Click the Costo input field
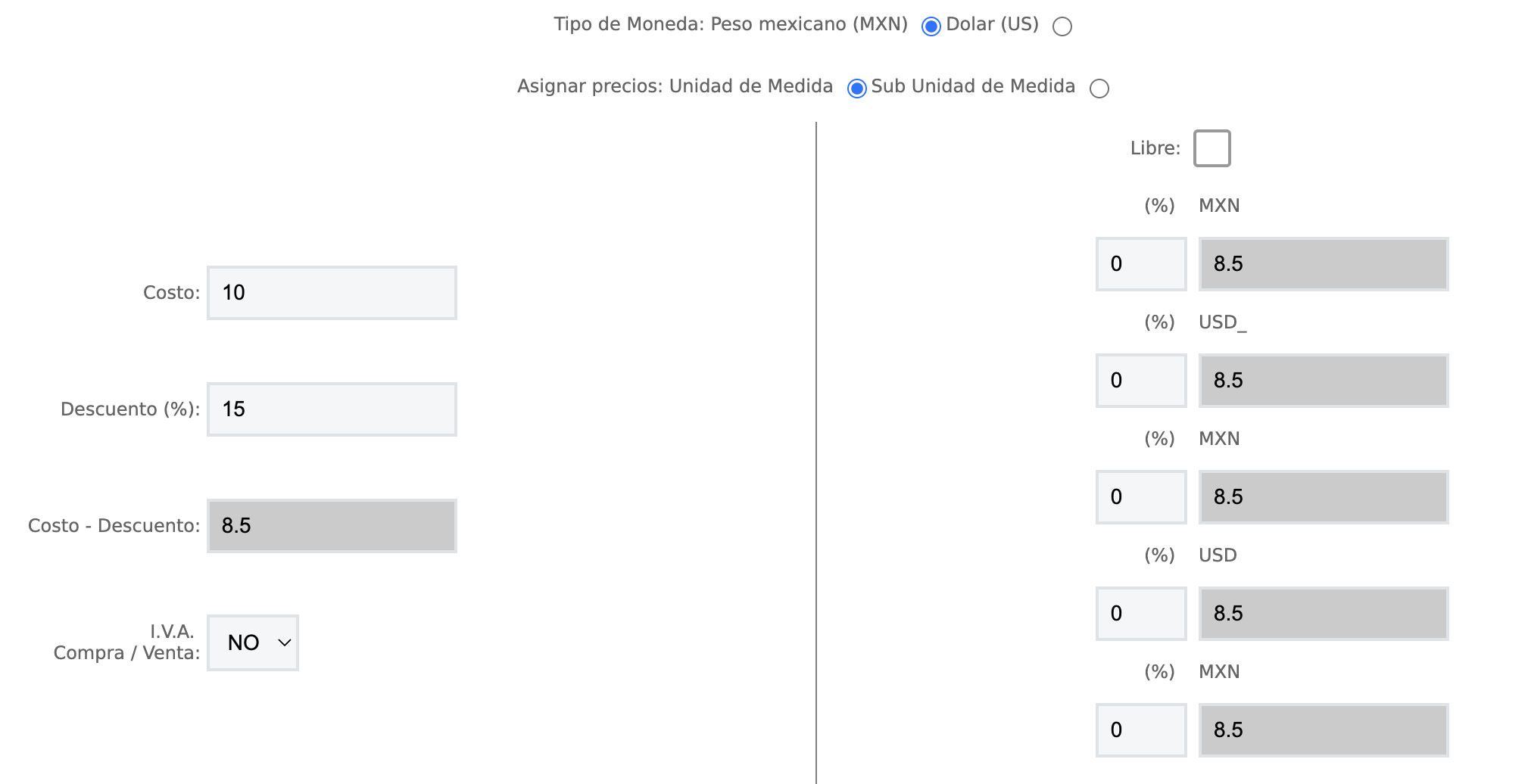This screenshot has height=784, width=1528. tap(332, 293)
